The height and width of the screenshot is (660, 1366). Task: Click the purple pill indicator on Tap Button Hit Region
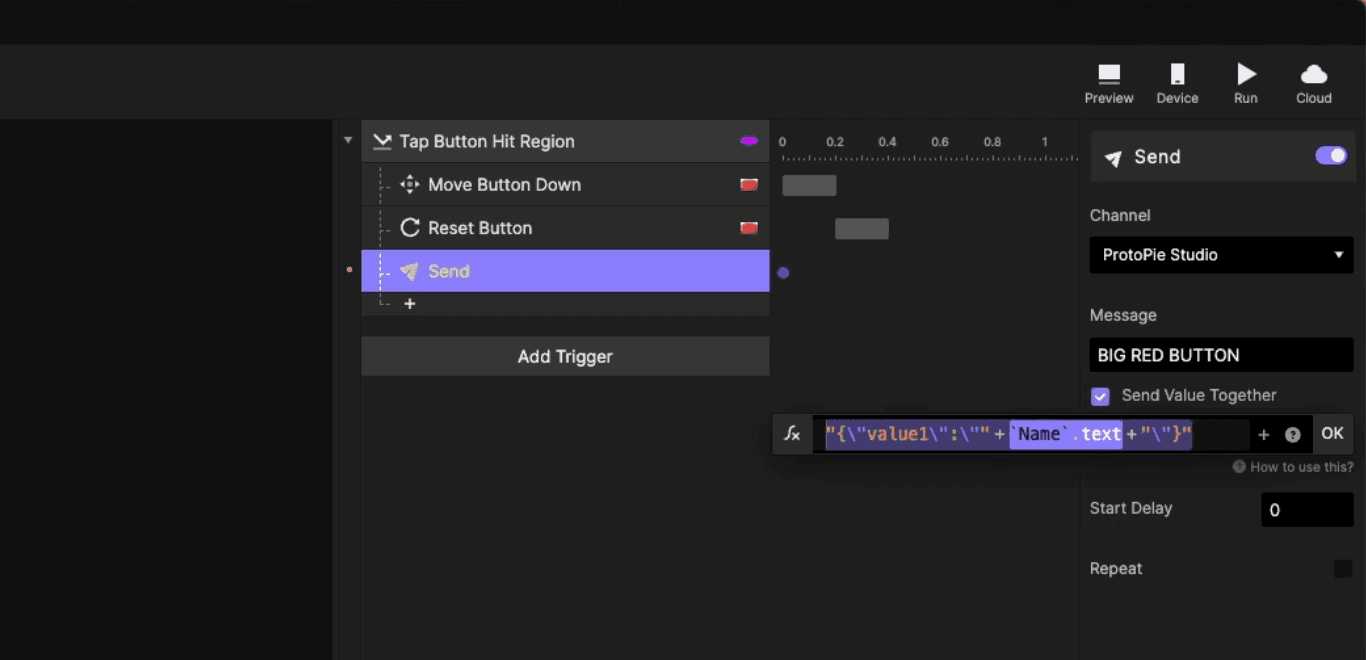click(x=748, y=141)
